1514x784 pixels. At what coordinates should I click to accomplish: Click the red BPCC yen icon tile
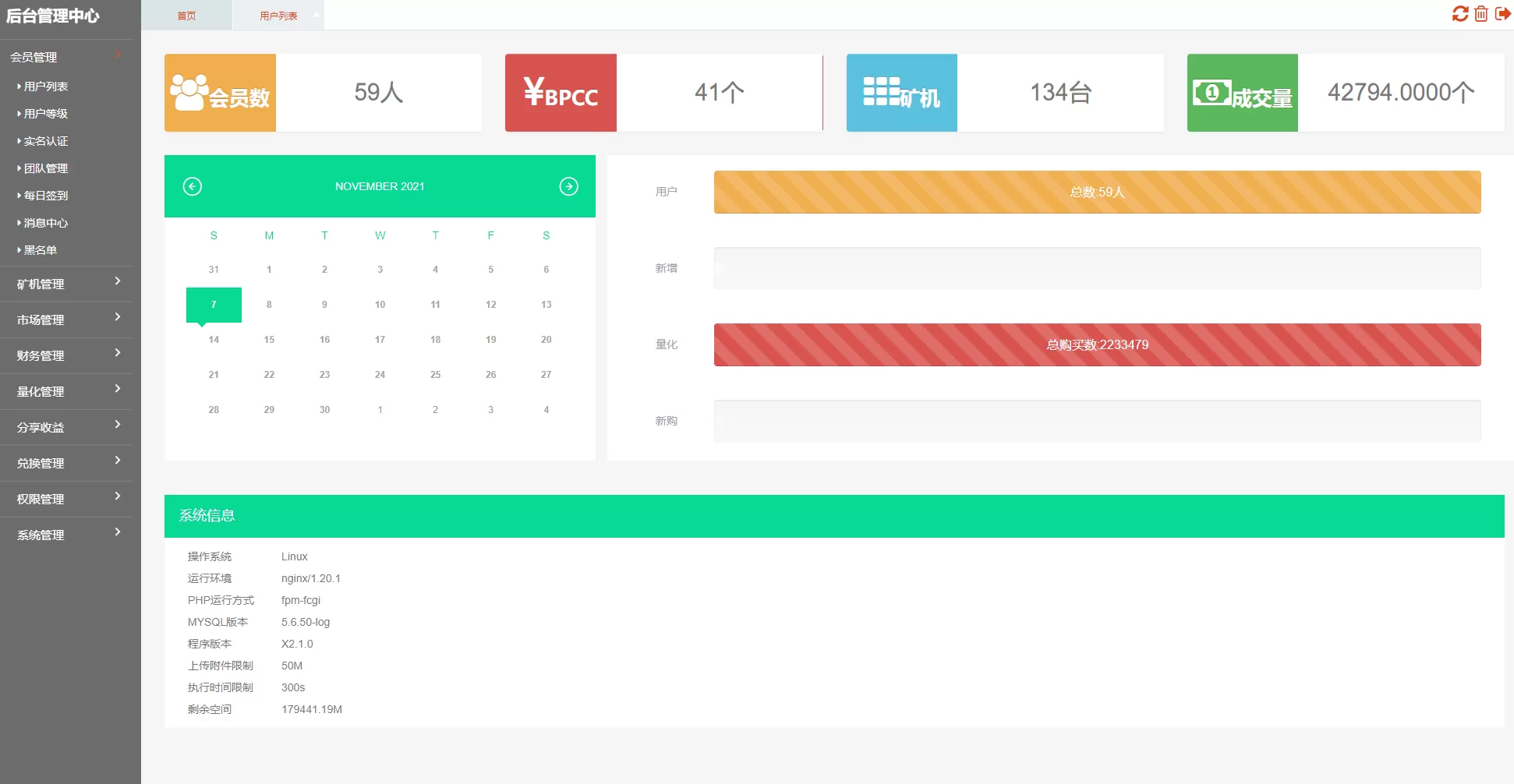pos(561,93)
